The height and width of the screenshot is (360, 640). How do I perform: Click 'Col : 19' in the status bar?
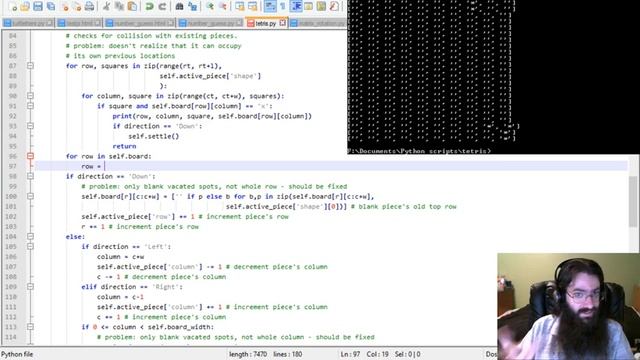(x=378, y=354)
